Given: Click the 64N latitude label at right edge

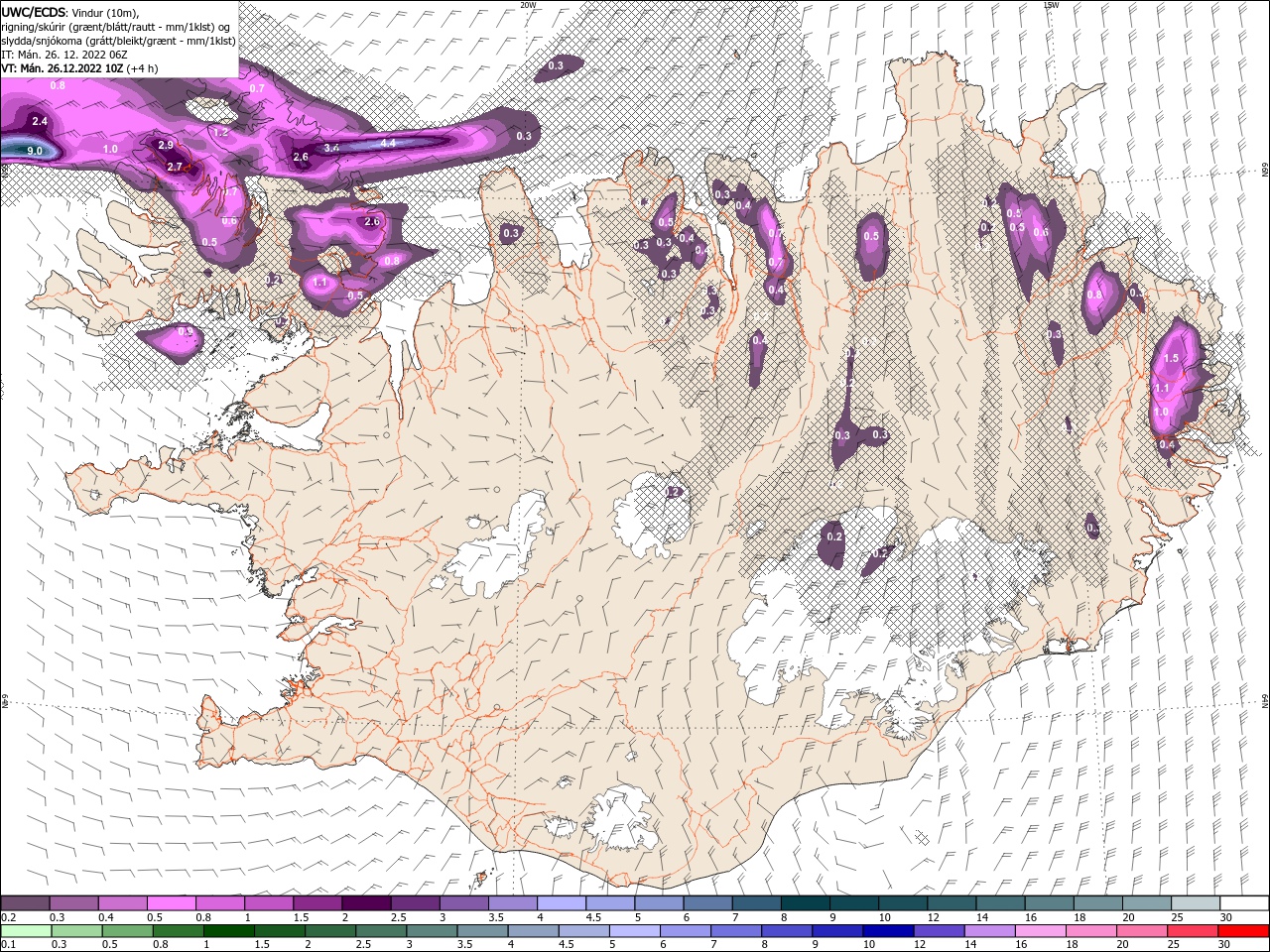Looking at the screenshot, I should [1265, 702].
